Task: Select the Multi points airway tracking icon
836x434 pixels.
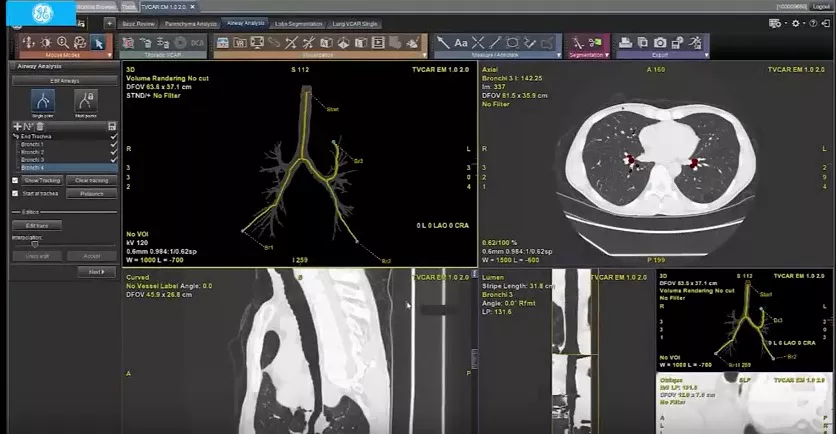Action: [x=86, y=101]
